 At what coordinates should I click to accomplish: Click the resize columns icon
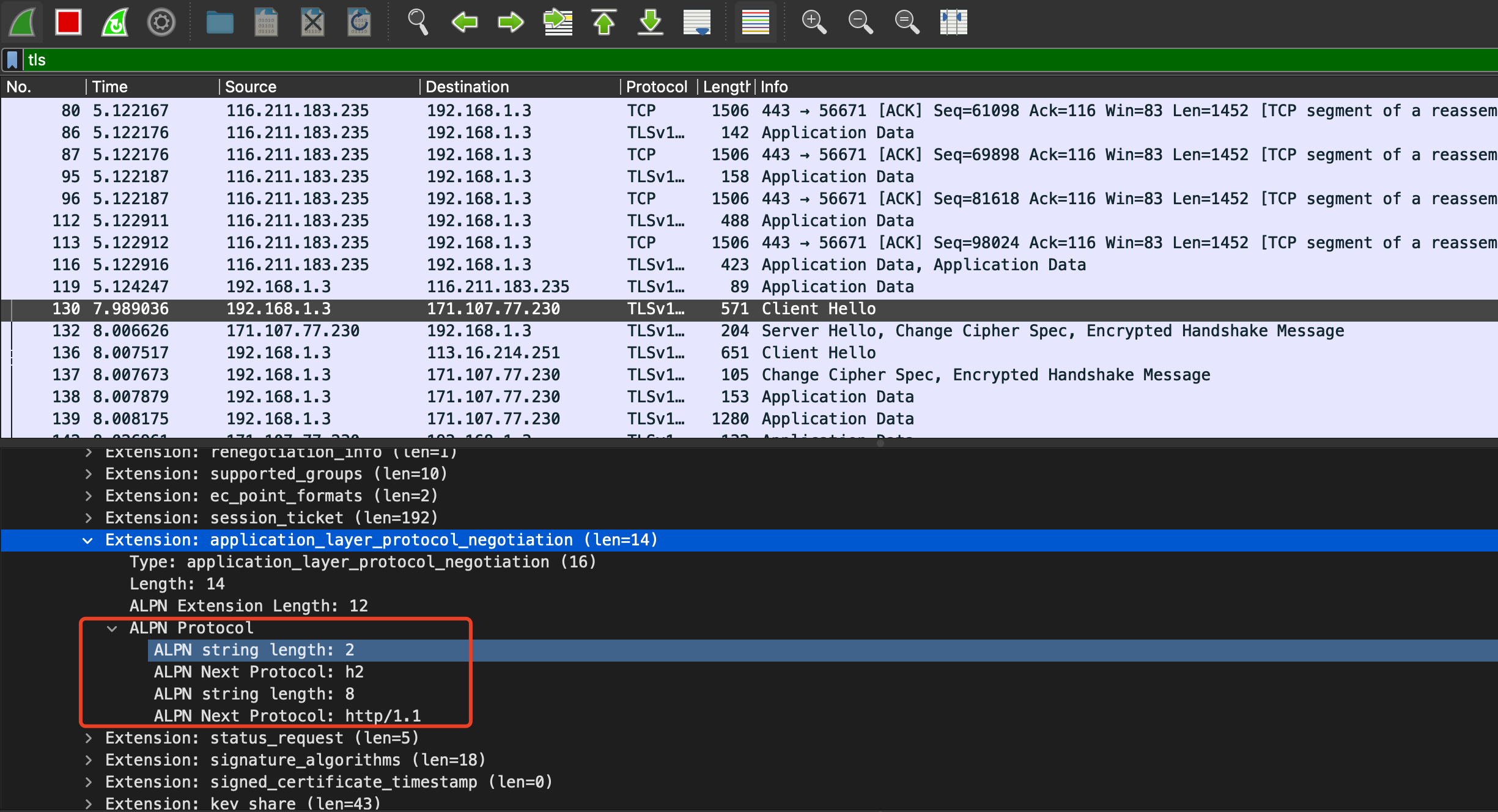point(953,23)
